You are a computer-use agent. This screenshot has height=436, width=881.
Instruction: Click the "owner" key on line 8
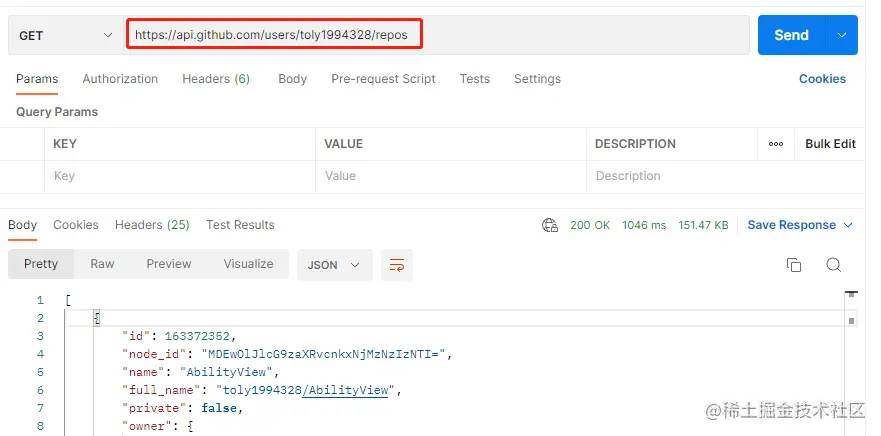click(148, 426)
